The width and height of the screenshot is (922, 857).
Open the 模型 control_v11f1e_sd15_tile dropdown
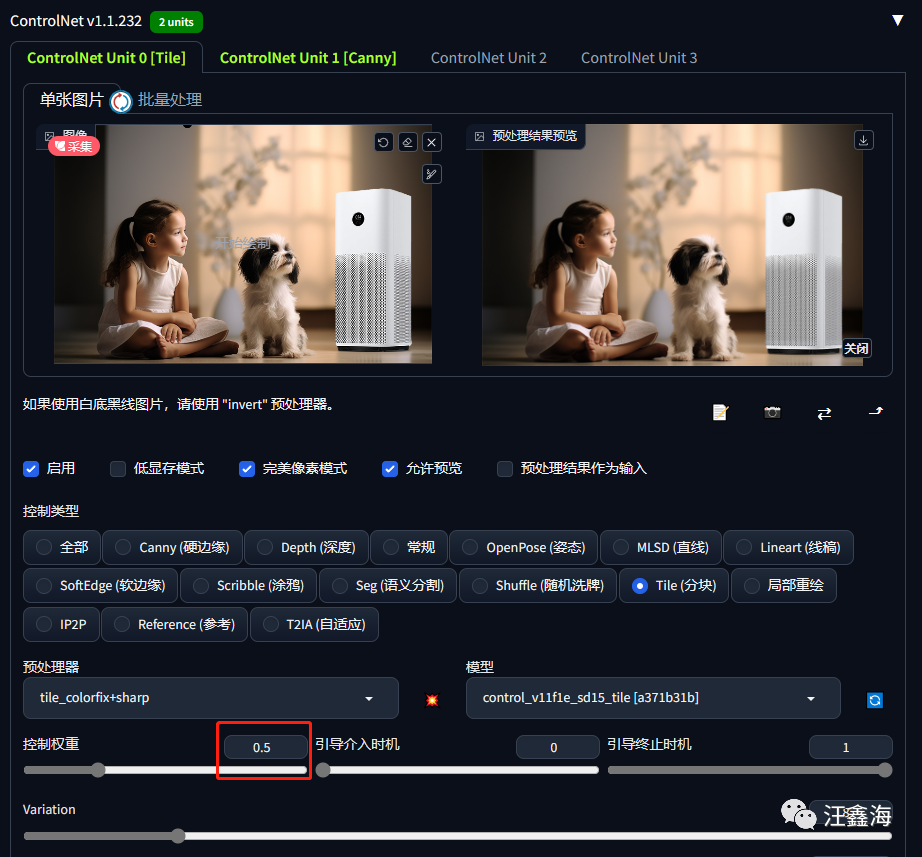tap(653, 698)
